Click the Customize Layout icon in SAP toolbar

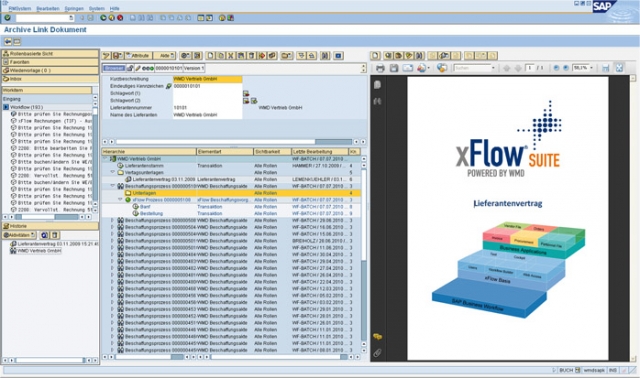(231, 18)
